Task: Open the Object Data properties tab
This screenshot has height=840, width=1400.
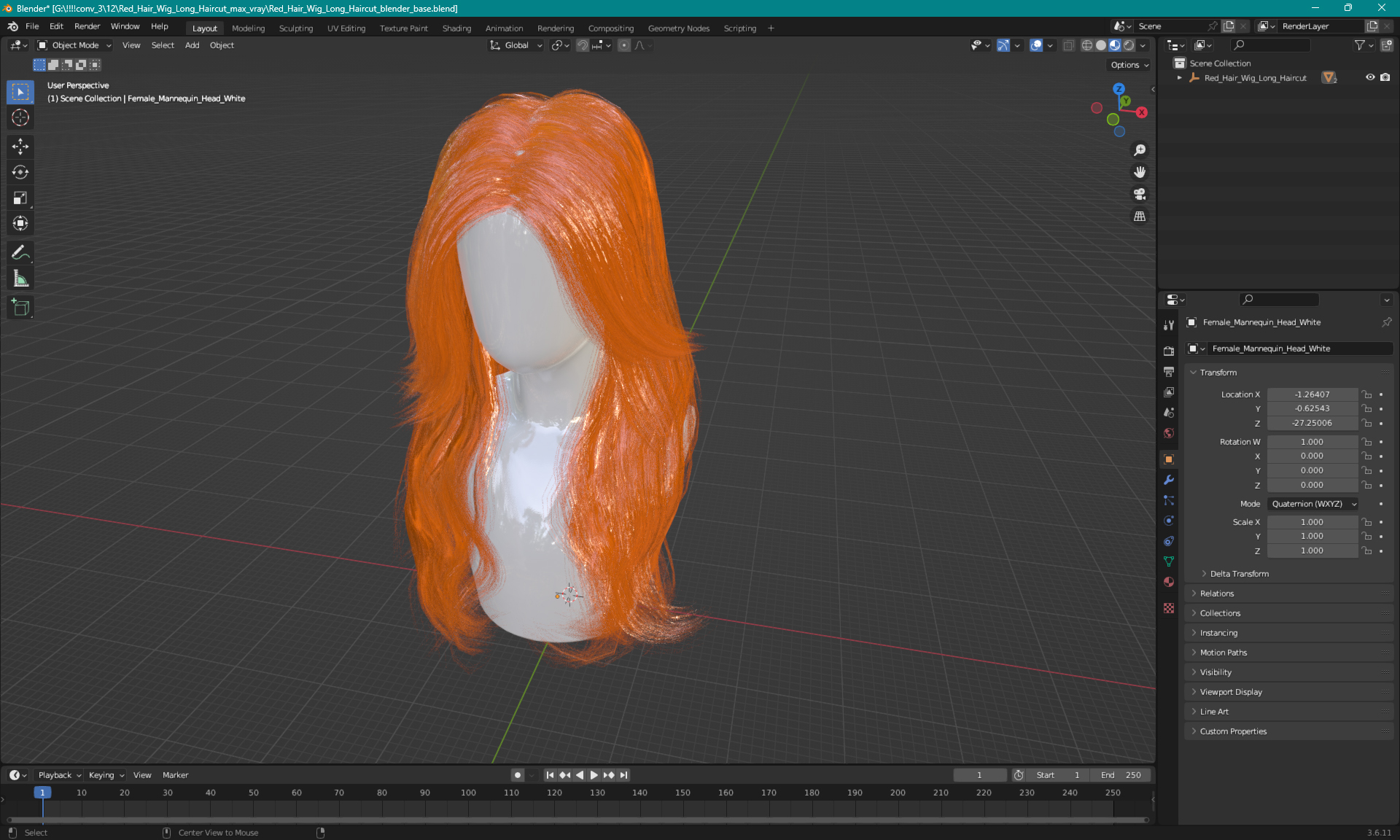Action: [1169, 561]
